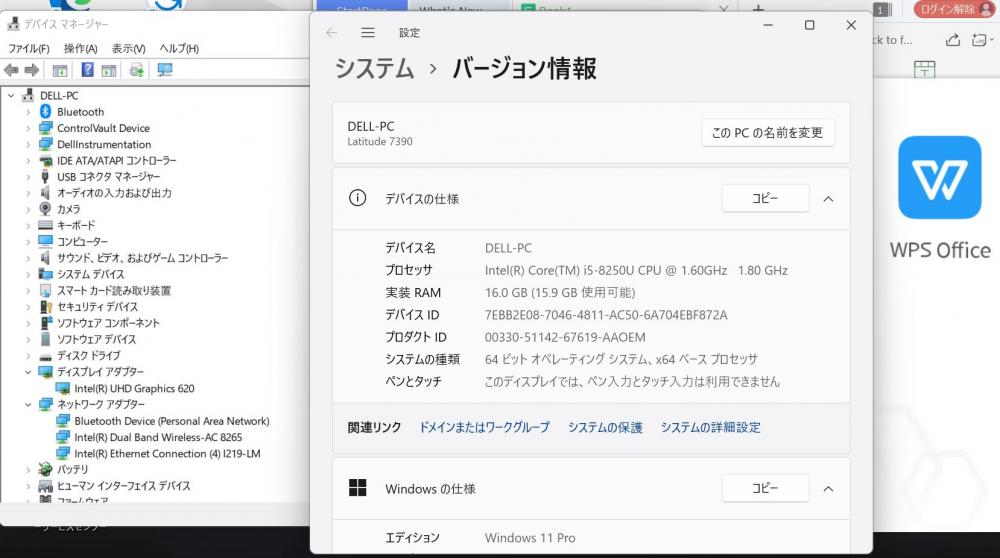
Task: Click scan for hardware changes monitor icon
Action: tap(165, 70)
